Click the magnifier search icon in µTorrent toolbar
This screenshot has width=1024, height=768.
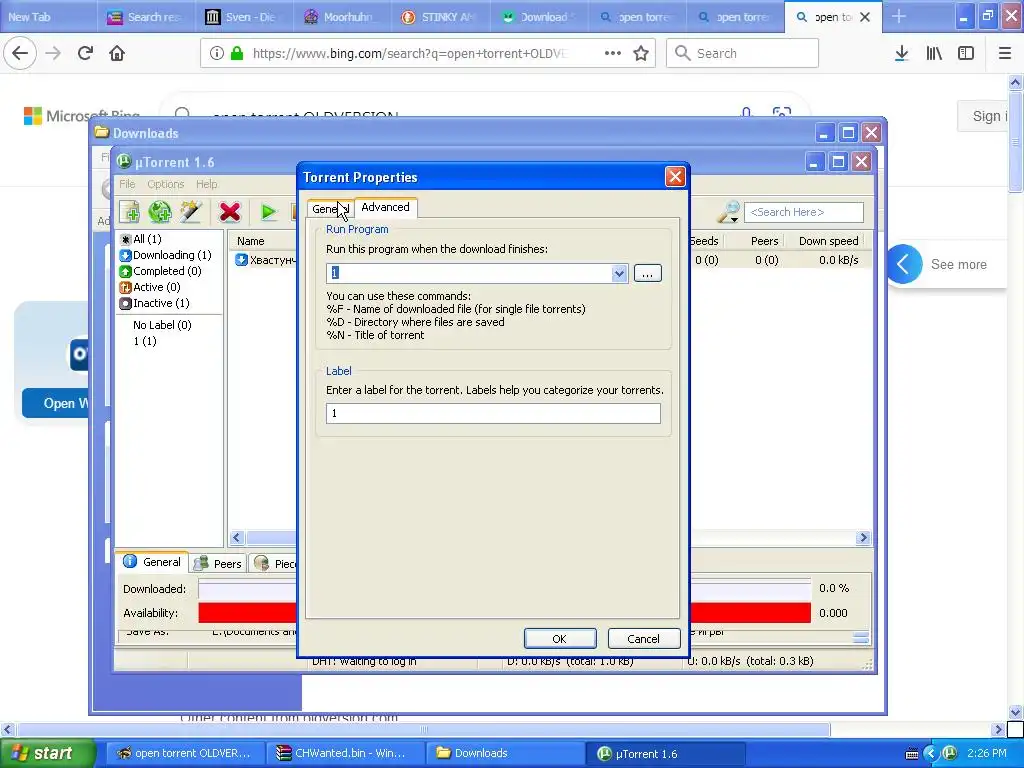click(x=728, y=212)
